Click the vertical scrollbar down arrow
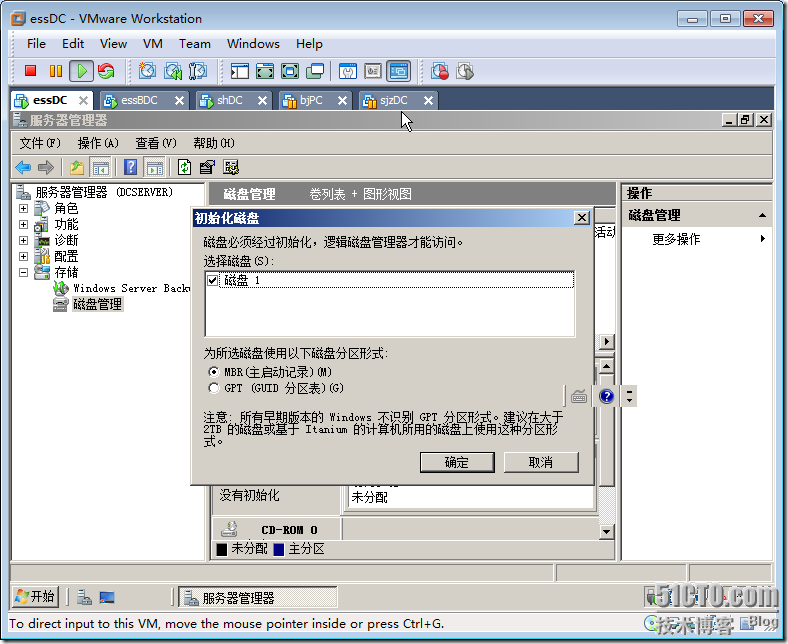The height and width of the screenshot is (644, 788). click(607, 531)
